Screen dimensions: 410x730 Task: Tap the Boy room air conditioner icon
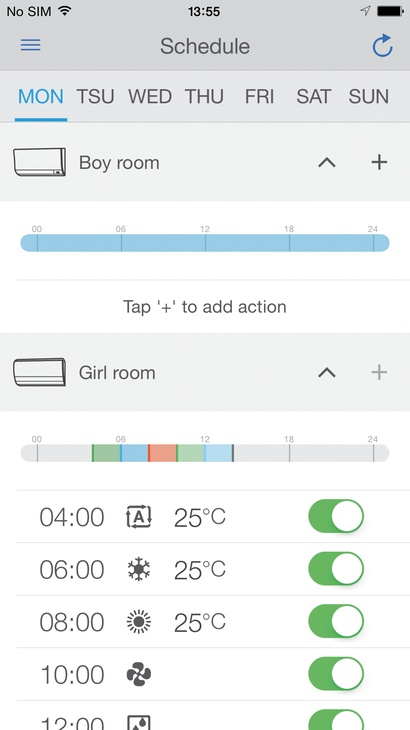[x=40, y=162]
